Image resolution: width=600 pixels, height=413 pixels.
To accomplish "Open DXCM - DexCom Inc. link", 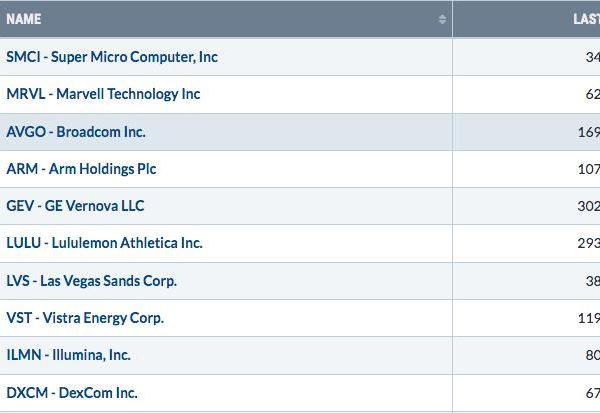I will pyautogui.click(x=72, y=393).
